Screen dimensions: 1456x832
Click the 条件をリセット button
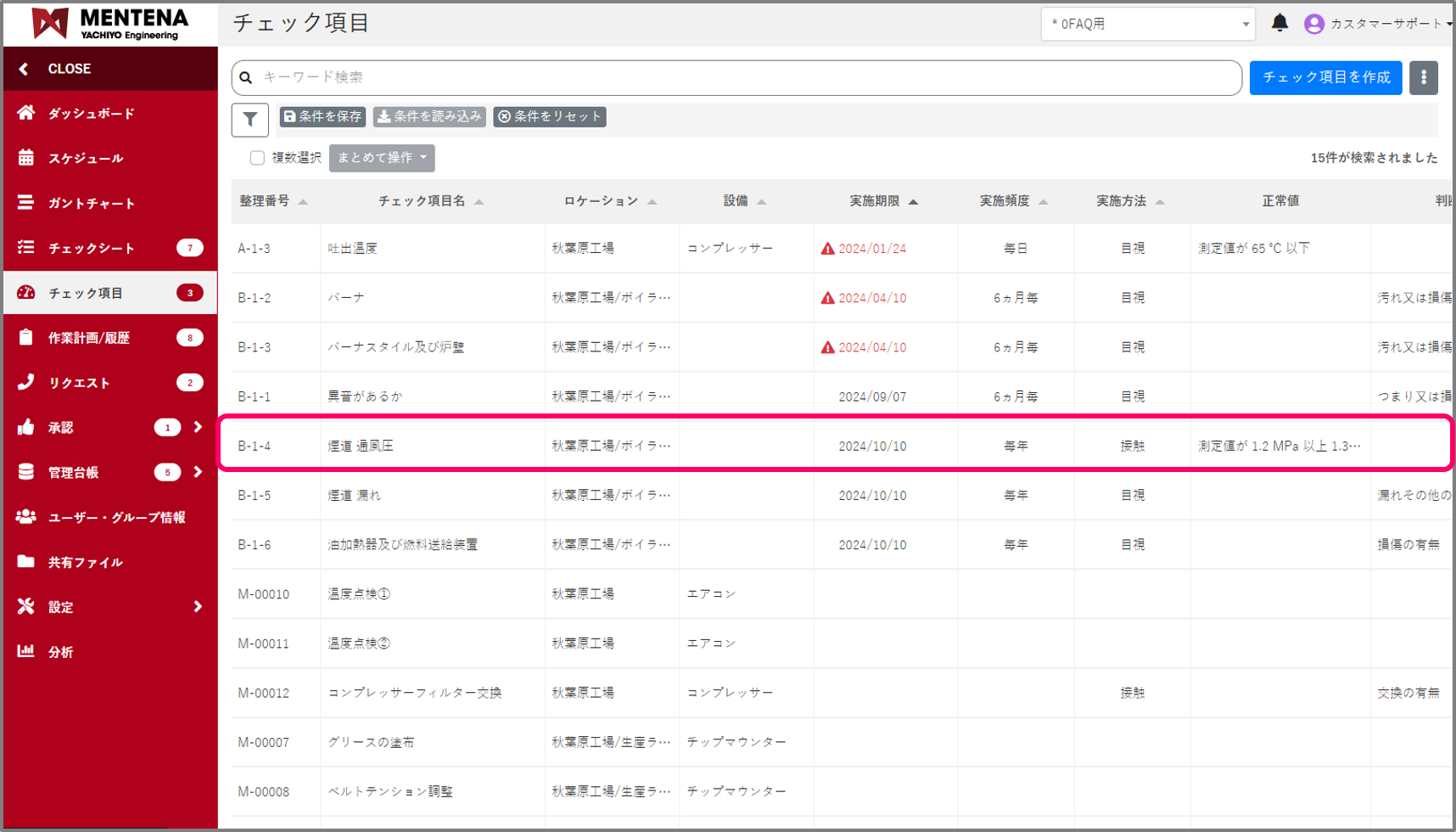tap(550, 116)
